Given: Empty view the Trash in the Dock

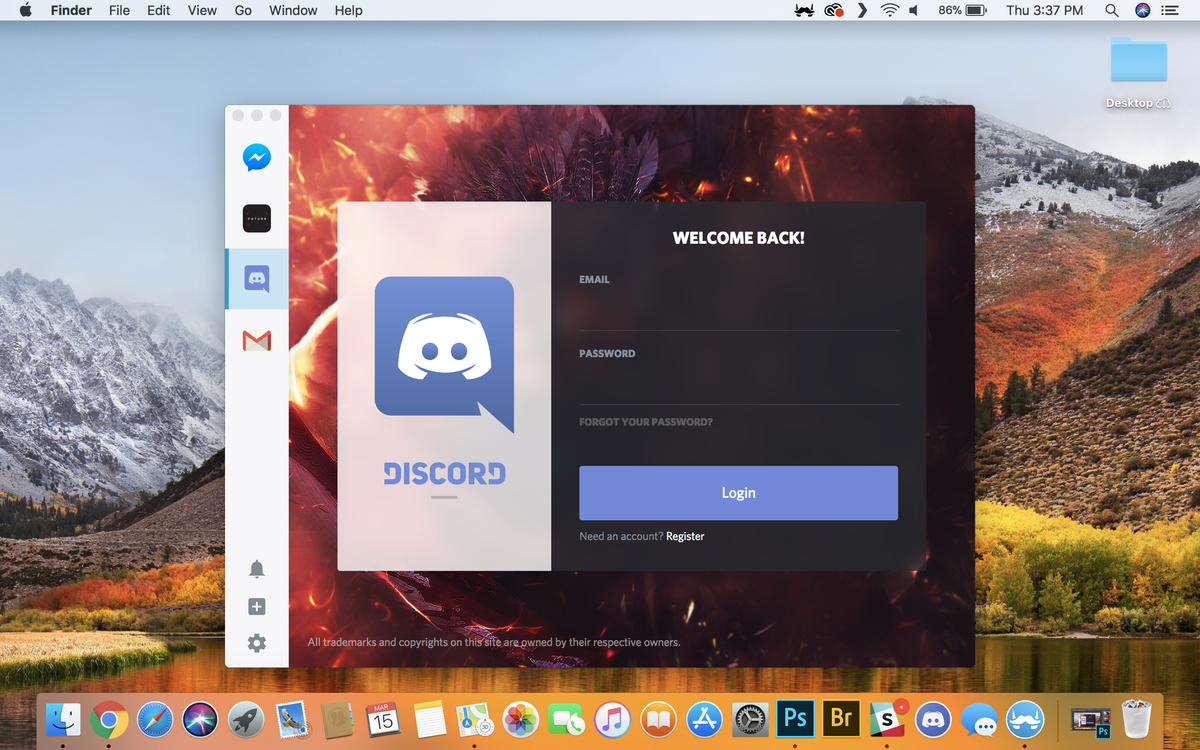Looking at the screenshot, I should pos(1136,718).
